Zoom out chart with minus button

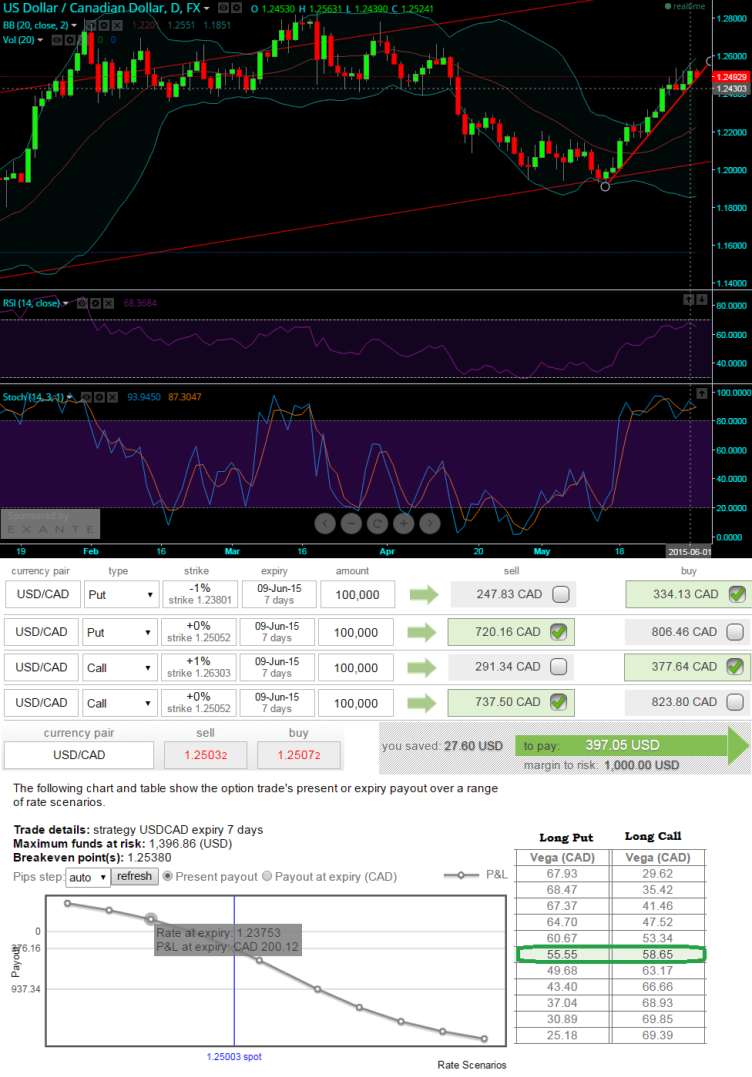[x=351, y=523]
